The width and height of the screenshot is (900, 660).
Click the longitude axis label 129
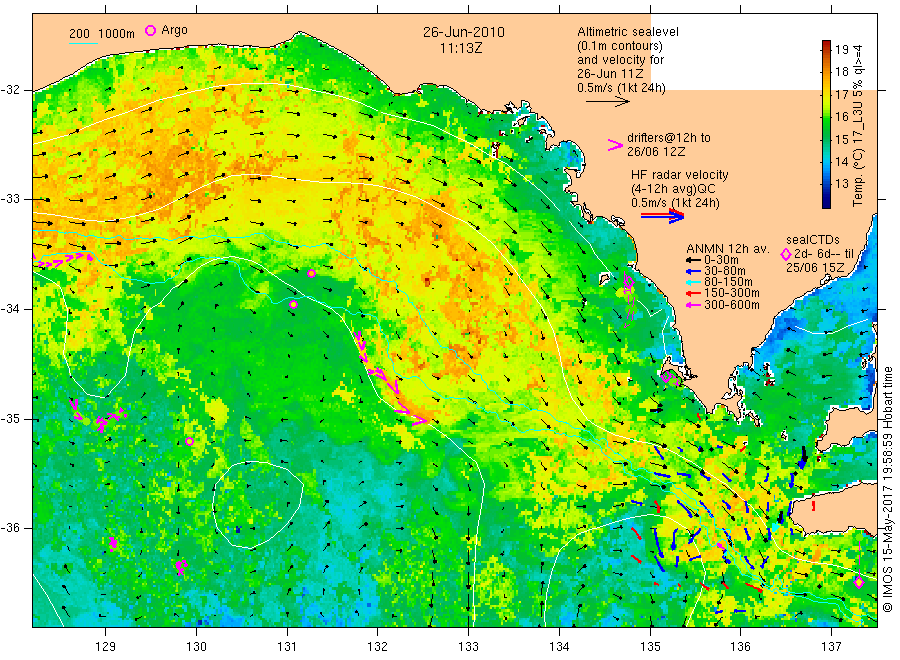click(106, 646)
